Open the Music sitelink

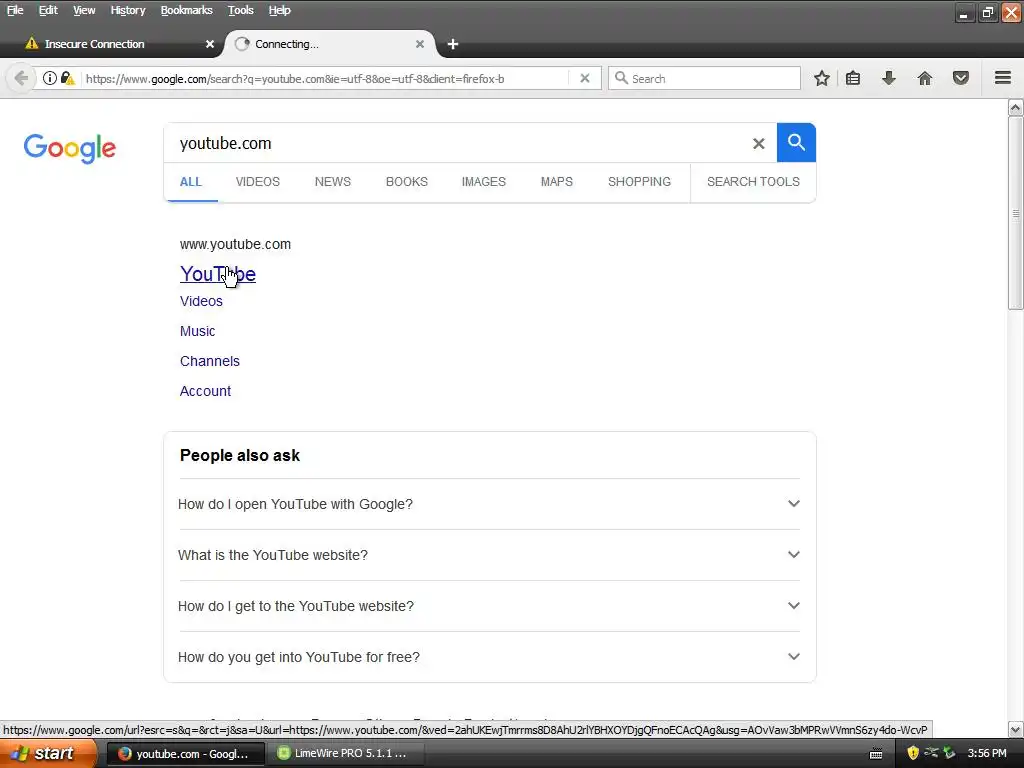click(197, 331)
